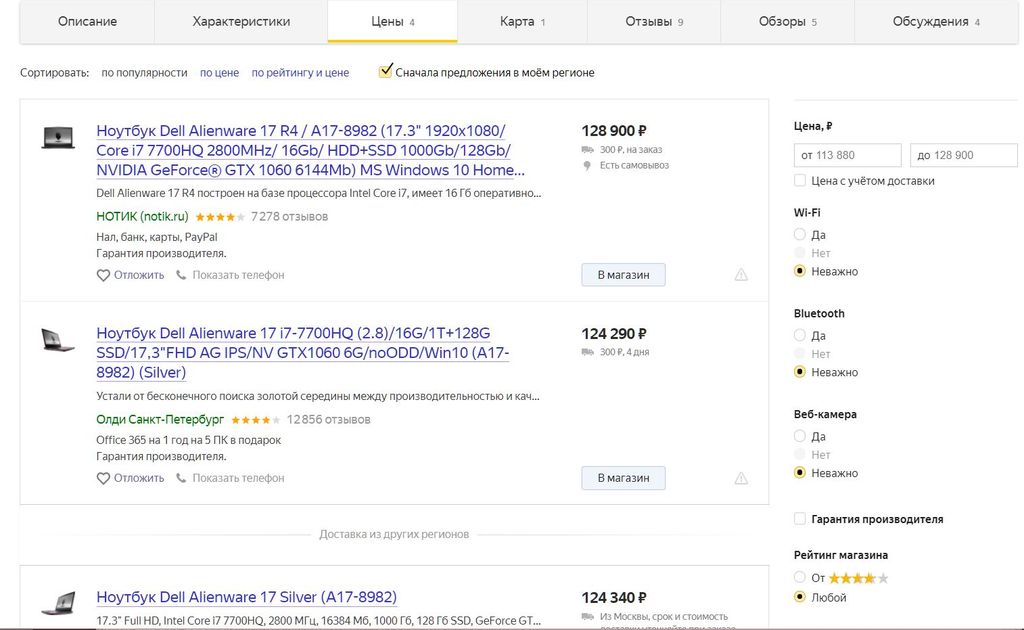Report the Олди offer via warning triangle
1024x630 pixels.
pos(741,478)
